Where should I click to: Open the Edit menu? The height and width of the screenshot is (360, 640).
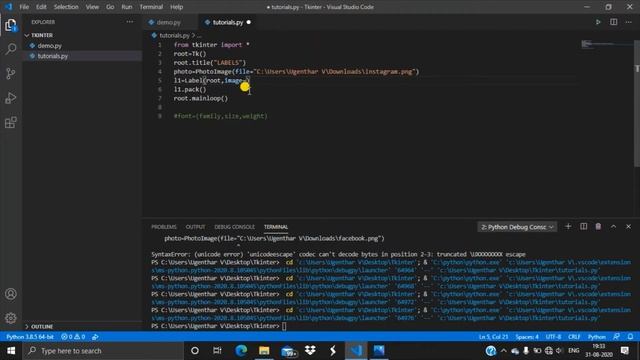[41, 7]
